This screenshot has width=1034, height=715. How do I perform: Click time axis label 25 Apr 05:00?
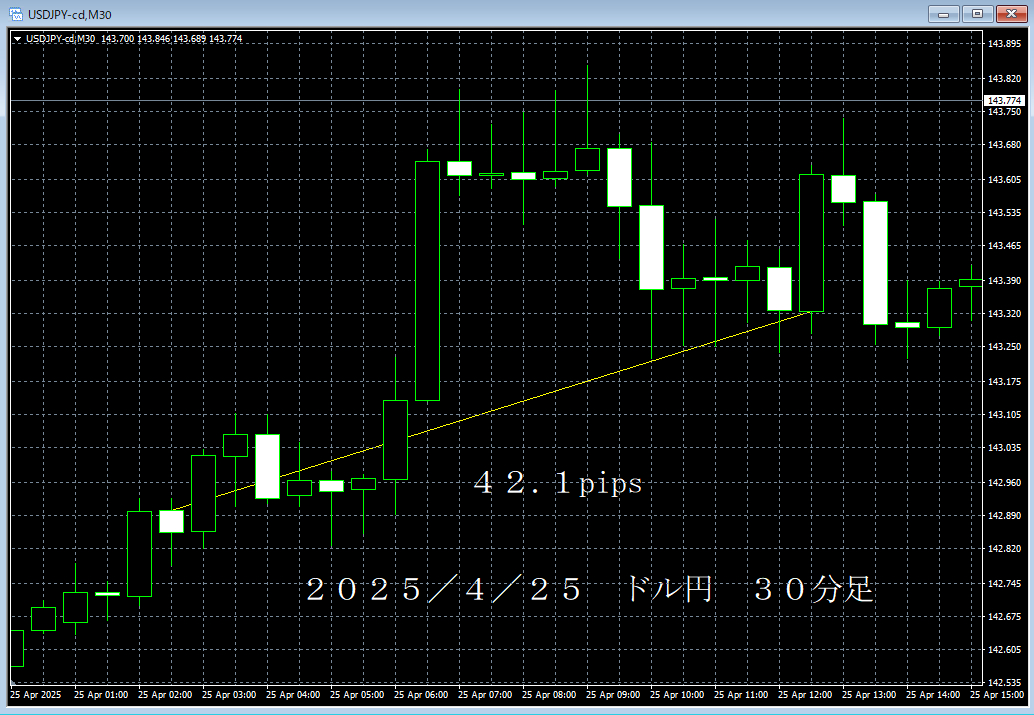357,695
